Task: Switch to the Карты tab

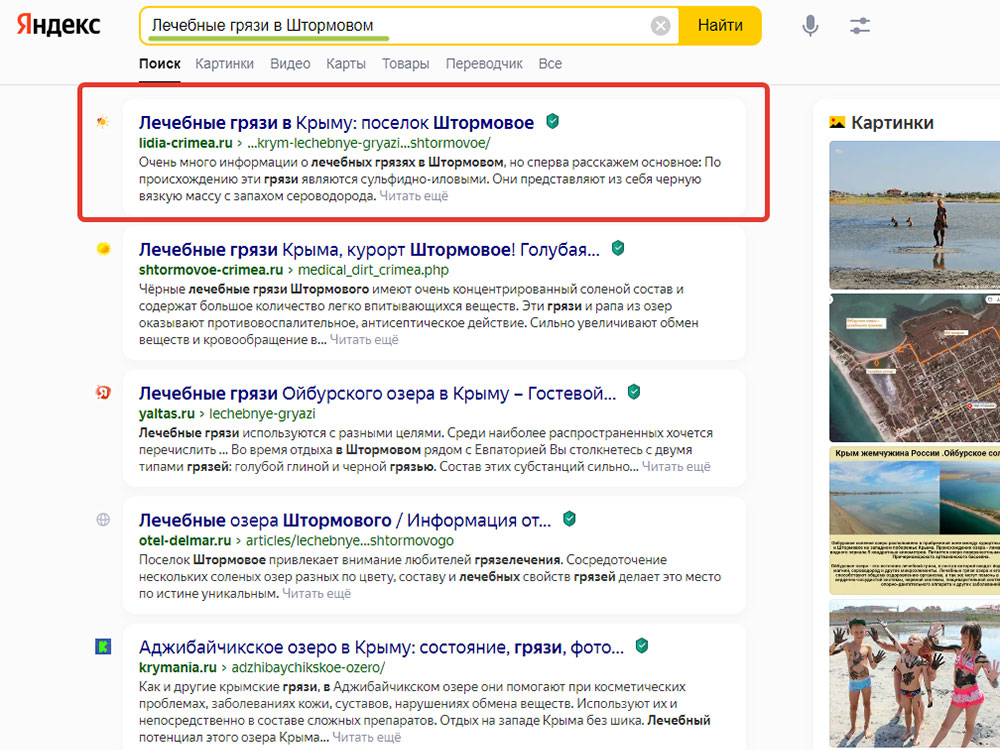Action: 346,64
